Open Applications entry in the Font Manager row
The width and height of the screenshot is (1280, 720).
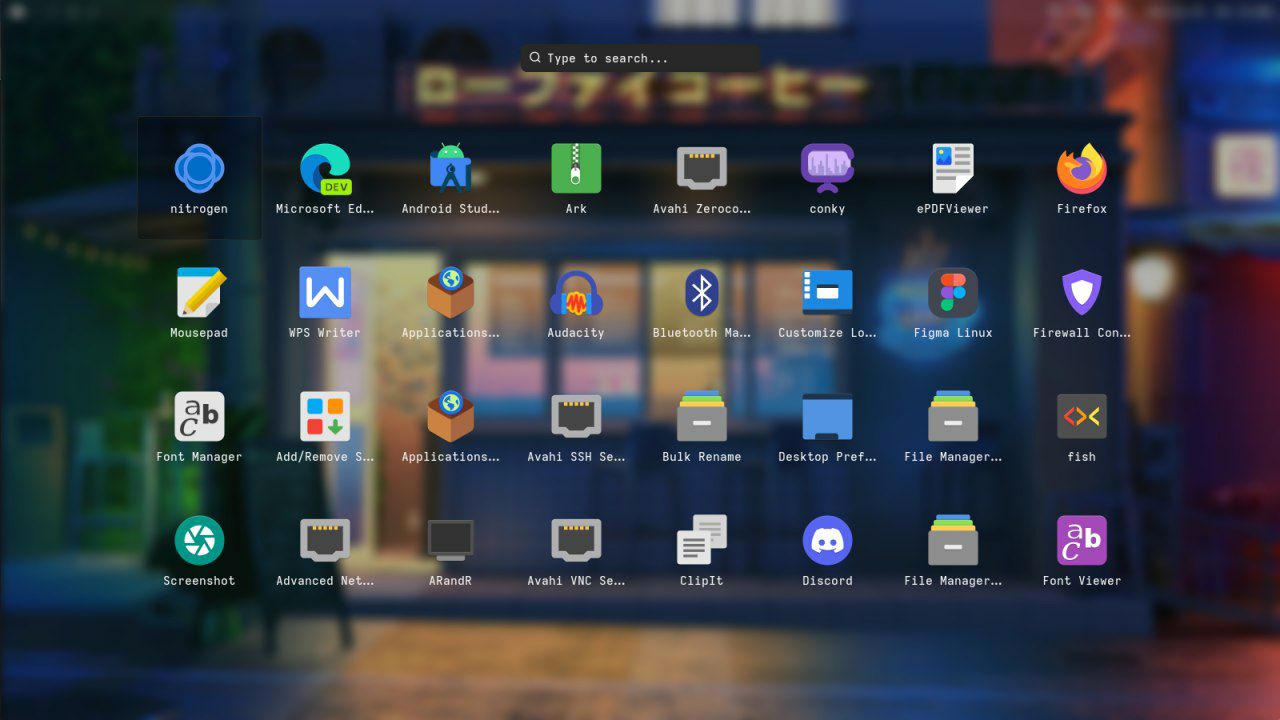coord(451,426)
